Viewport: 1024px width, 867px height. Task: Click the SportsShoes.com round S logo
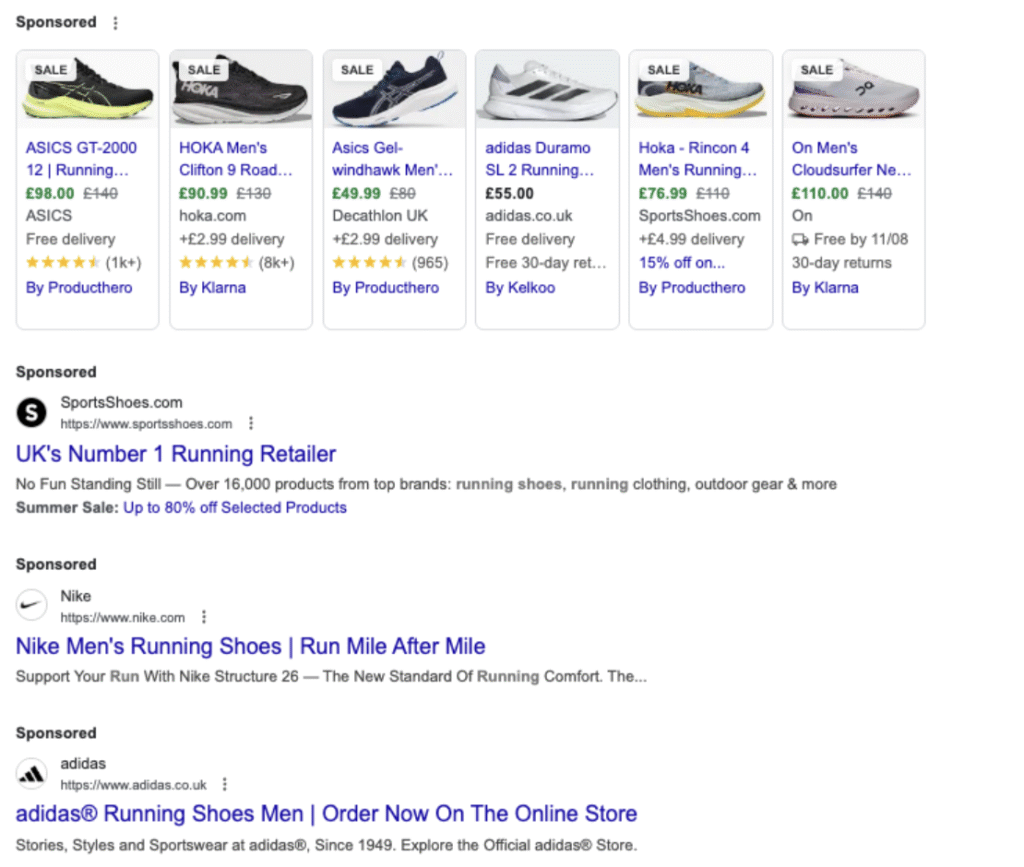31,413
